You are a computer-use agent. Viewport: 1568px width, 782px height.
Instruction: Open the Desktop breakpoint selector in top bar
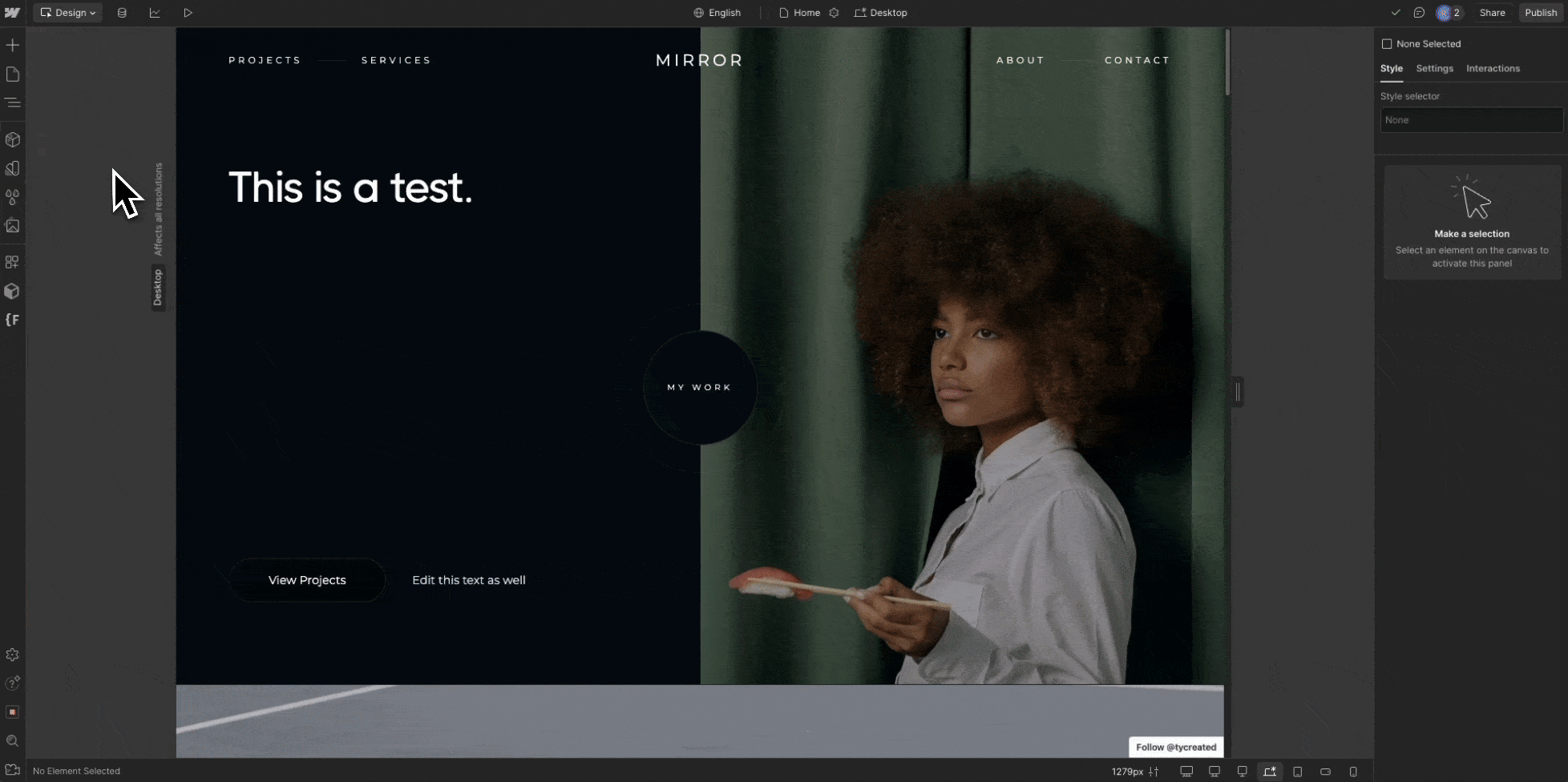pos(881,13)
